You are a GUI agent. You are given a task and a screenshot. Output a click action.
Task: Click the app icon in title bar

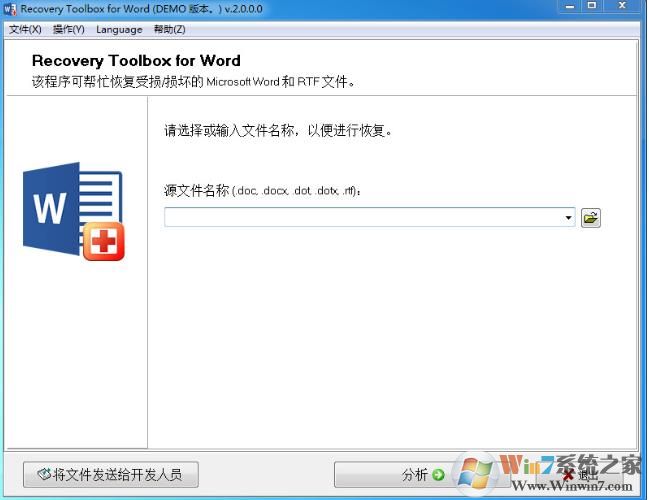(10, 9)
